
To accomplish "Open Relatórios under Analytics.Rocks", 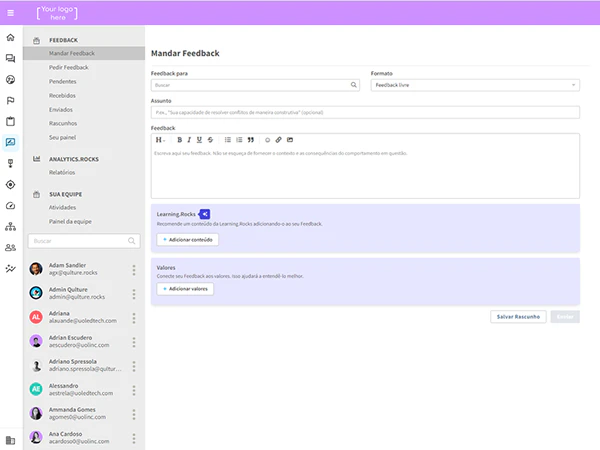I will pyautogui.click(x=62, y=172).
